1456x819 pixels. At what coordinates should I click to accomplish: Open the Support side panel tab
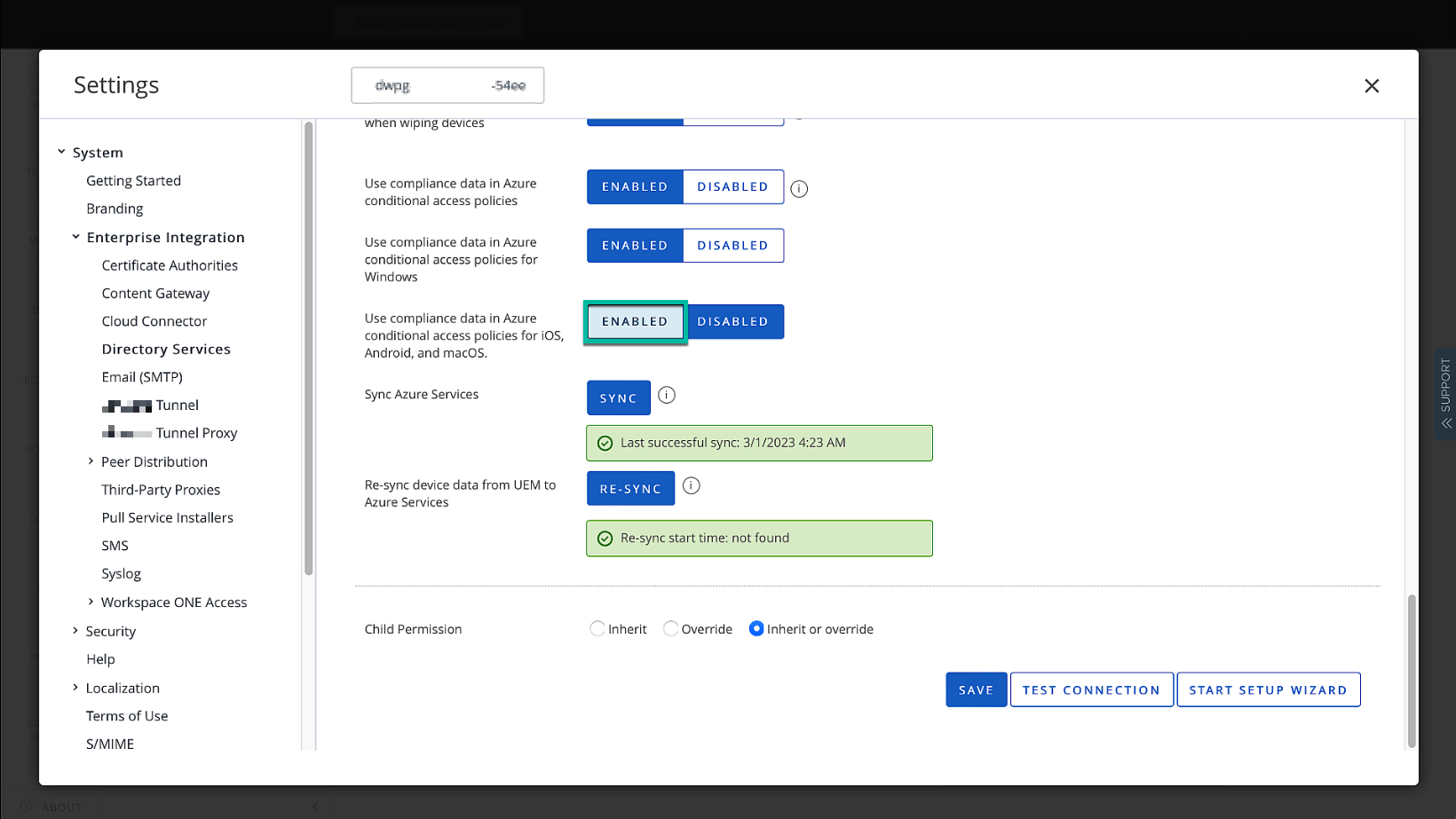point(1445,393)
